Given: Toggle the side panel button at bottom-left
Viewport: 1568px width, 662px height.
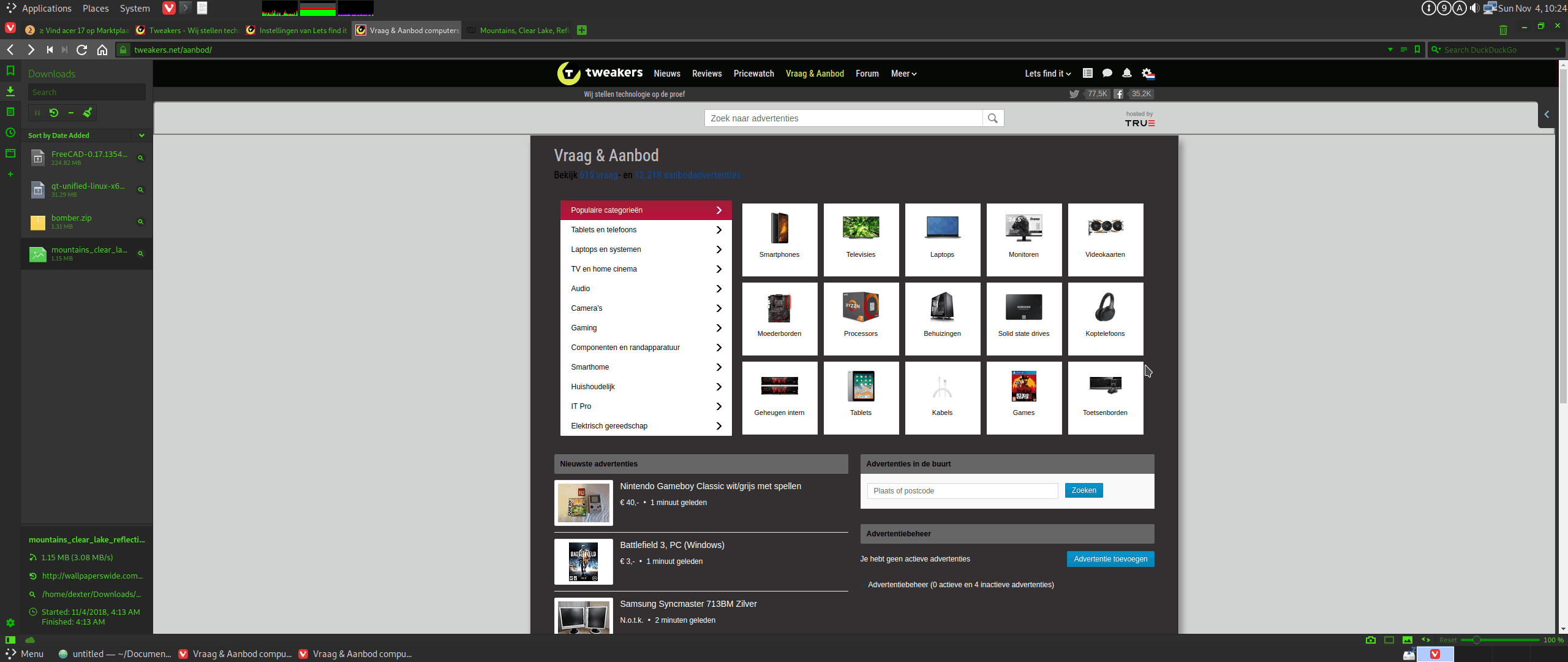Looking at the screenshot, I should 10,640.
